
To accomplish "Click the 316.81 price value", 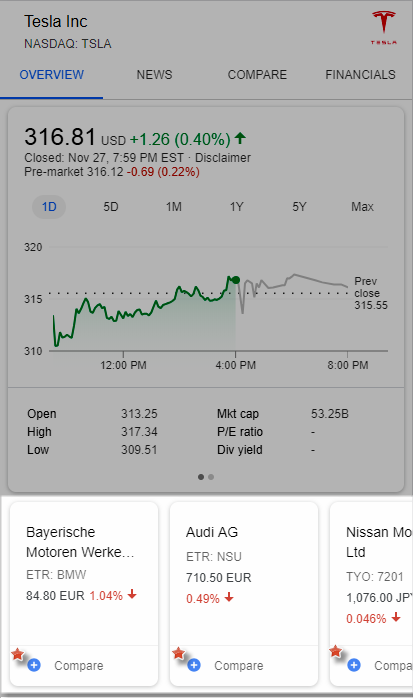I will 60,137.
